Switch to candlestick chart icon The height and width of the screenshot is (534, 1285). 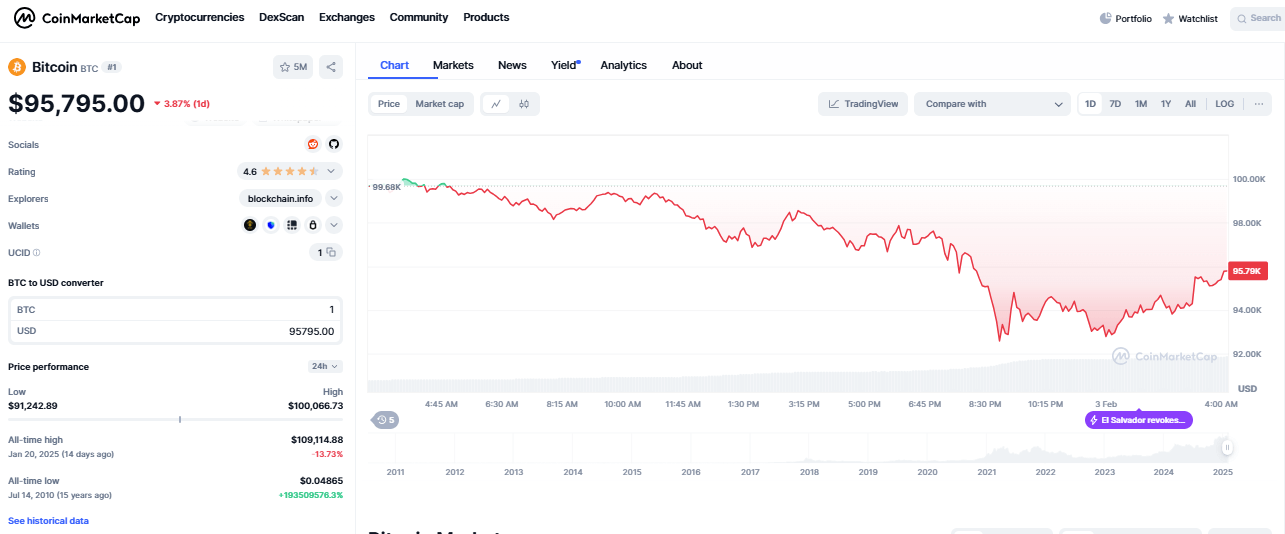[524, 104]
